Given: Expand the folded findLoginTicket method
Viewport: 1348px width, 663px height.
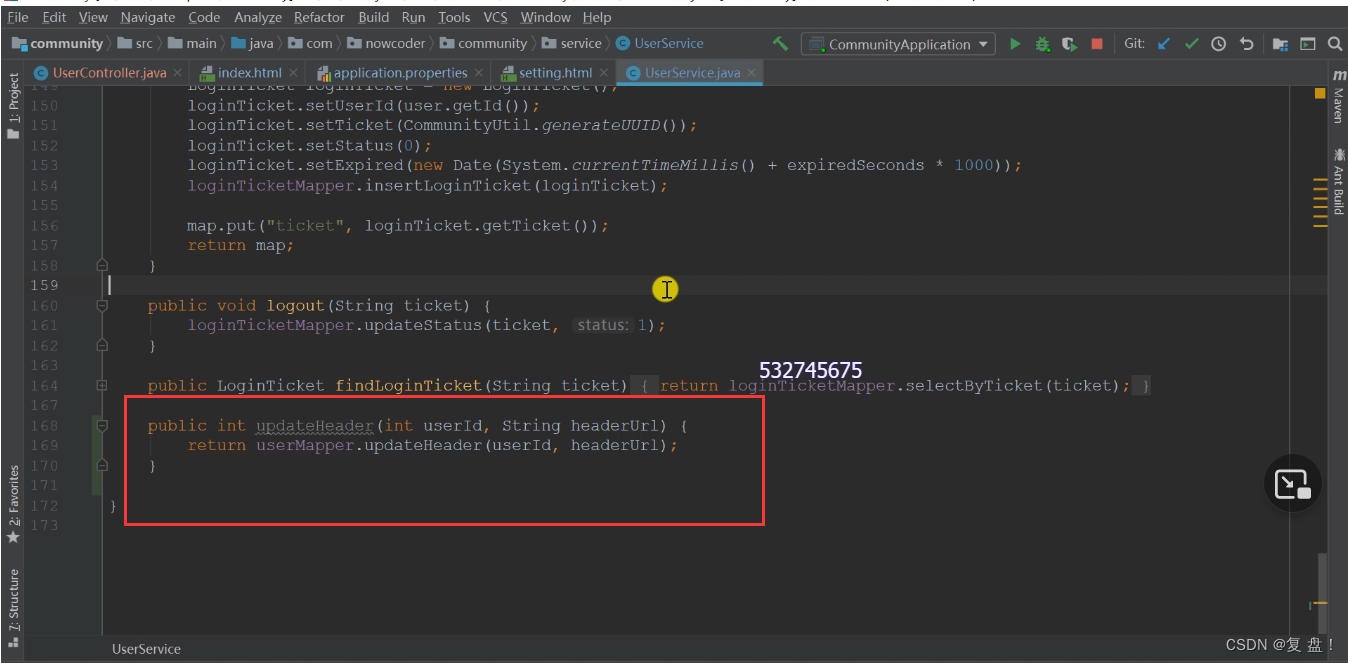Looking at the screenshot, I should tap(102, 385).
